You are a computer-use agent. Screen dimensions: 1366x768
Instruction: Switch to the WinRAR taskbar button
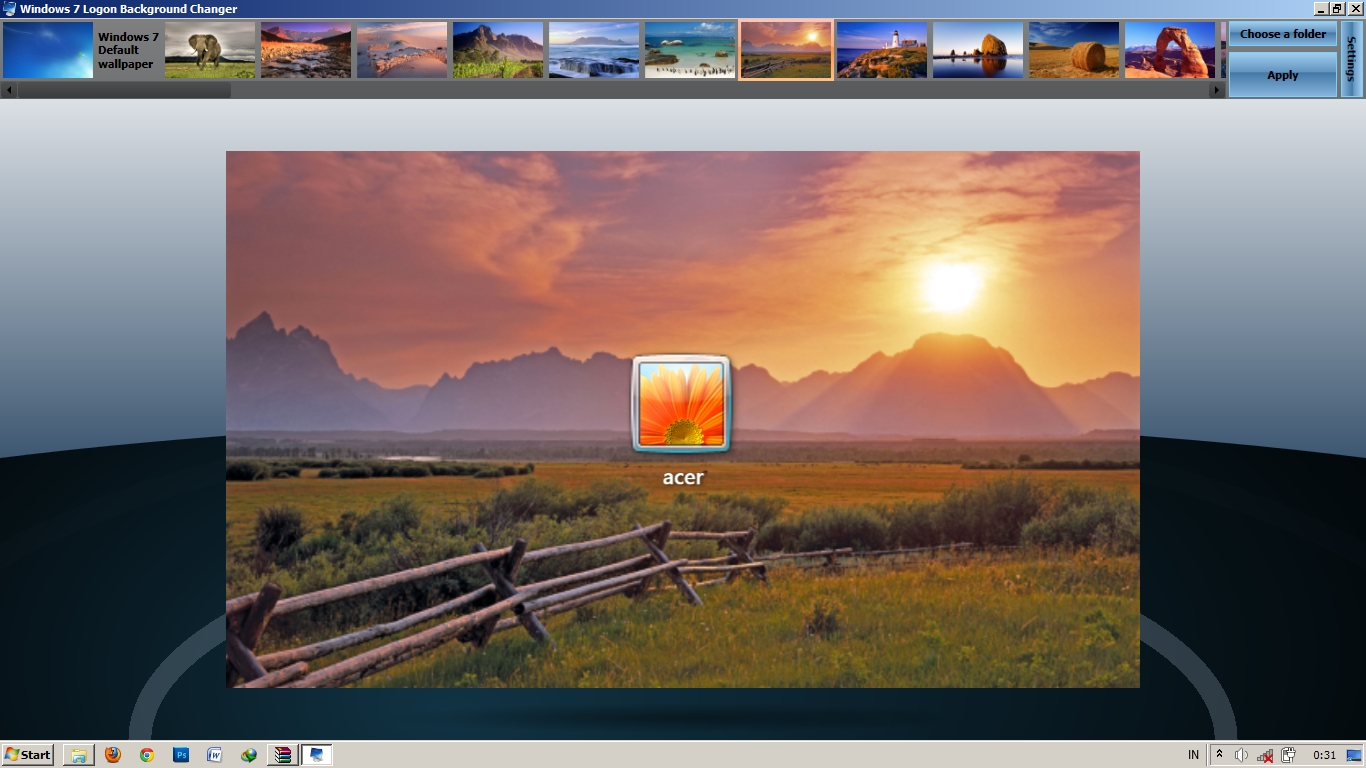pyautogui.click(x=283, y=755)
